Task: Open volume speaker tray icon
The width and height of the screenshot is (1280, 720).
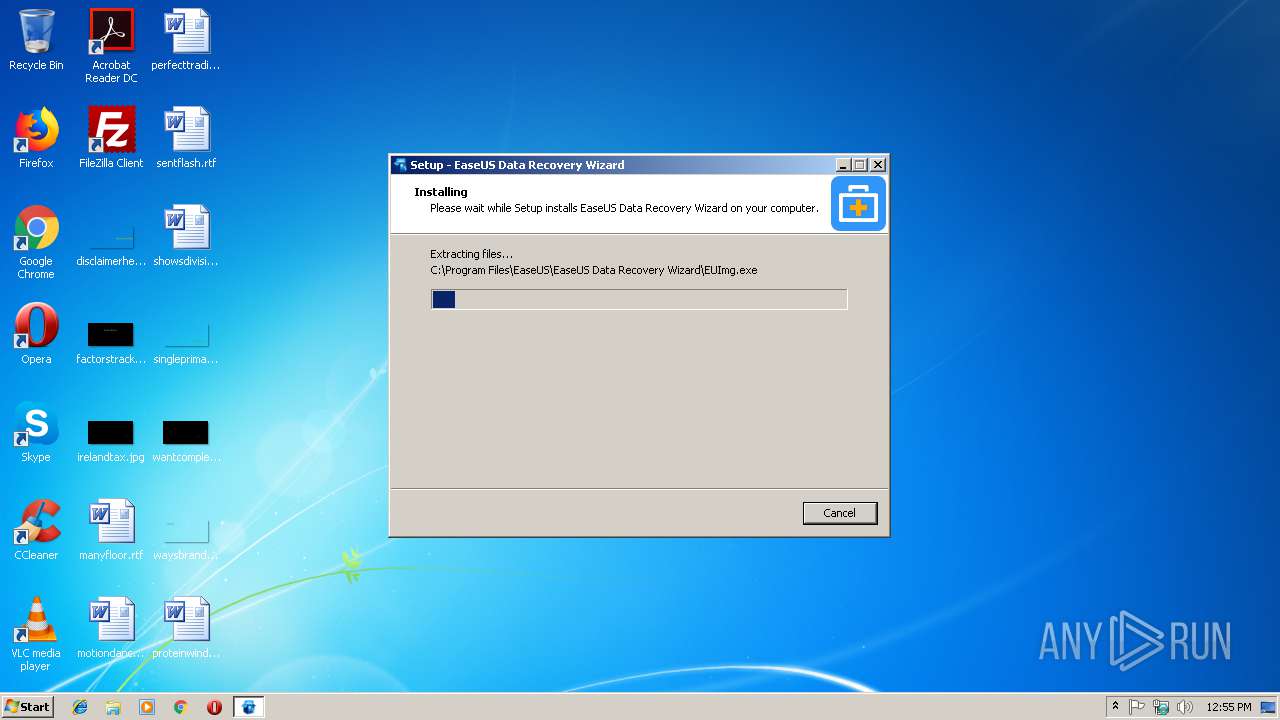Action: point(1185,707)
